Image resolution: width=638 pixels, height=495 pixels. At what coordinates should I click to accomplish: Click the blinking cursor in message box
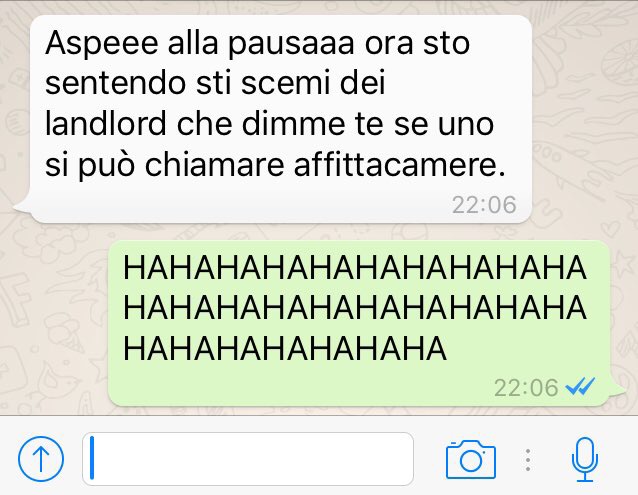click(92, 458)
